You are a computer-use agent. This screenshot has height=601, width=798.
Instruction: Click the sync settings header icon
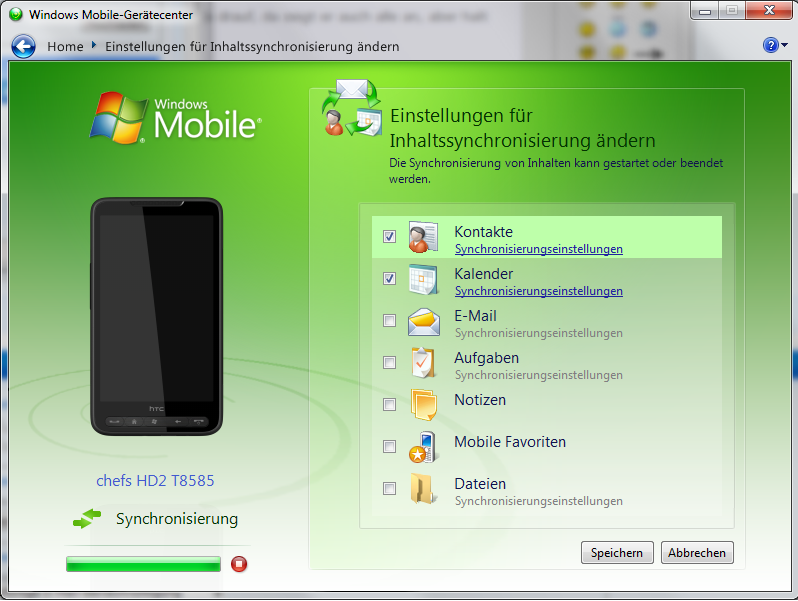click(x=352, y=107)
